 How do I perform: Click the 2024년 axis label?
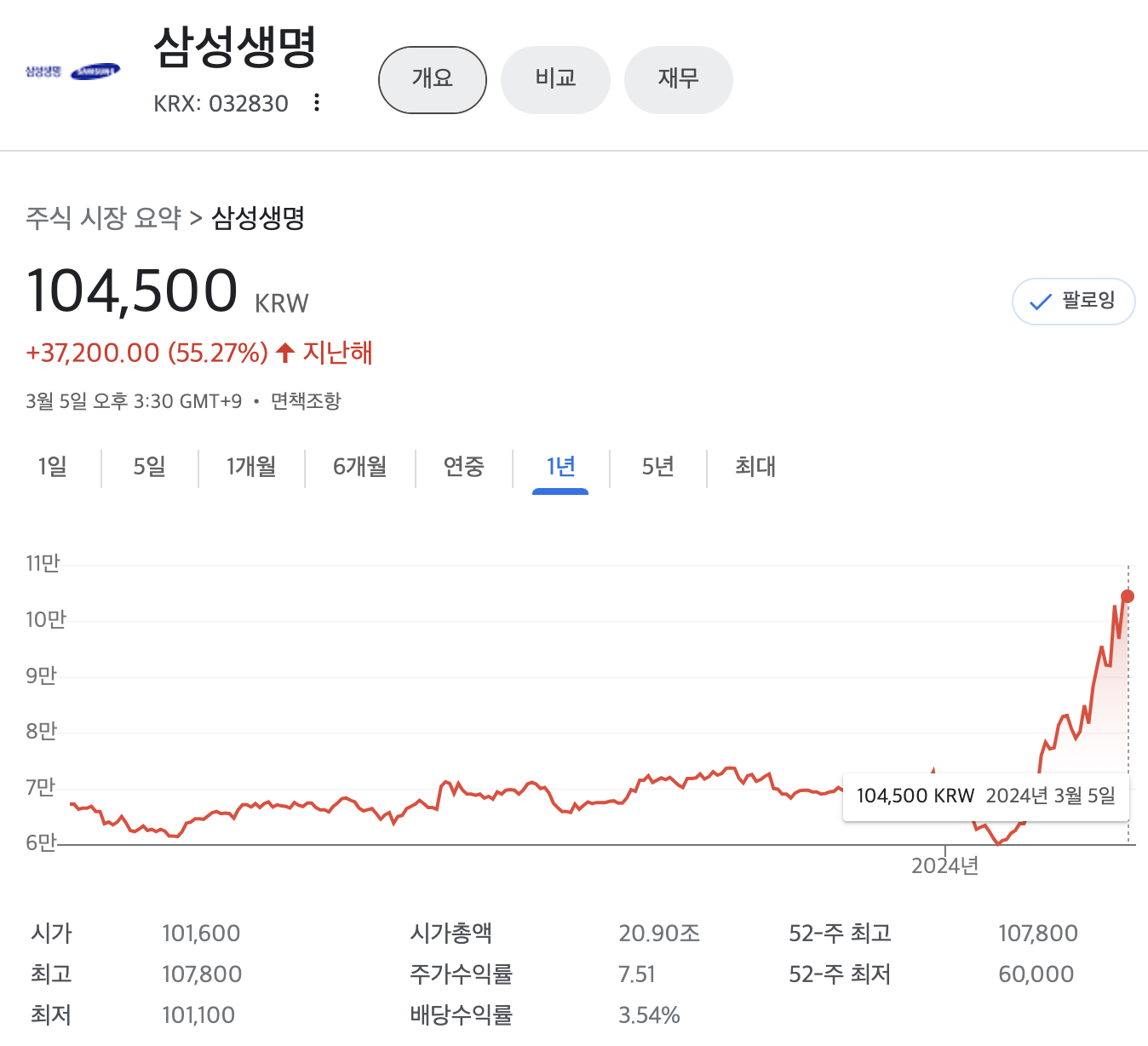944,866
